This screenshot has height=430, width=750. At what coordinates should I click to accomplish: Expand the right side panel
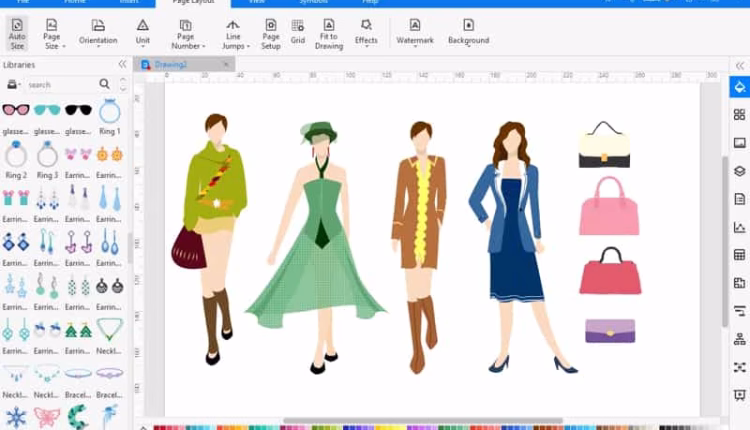739,66
